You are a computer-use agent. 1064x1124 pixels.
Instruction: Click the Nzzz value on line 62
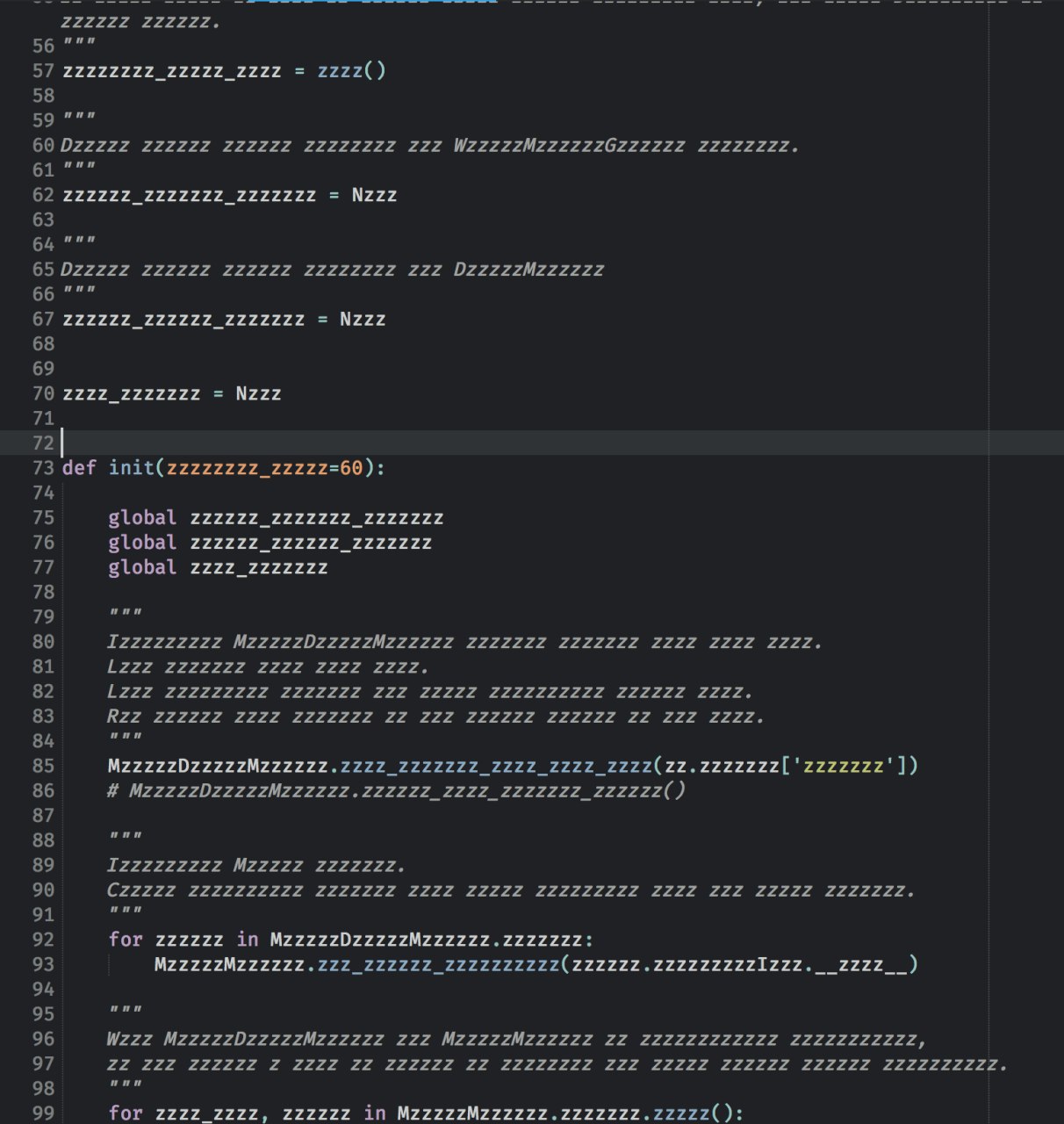coord(374,195)
